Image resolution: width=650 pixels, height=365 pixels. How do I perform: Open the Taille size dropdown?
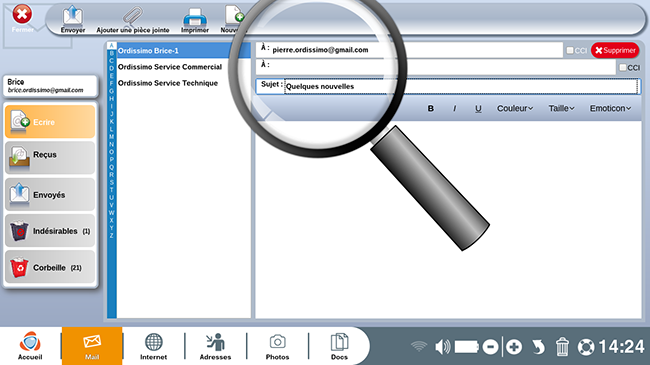tap(562, 108)
